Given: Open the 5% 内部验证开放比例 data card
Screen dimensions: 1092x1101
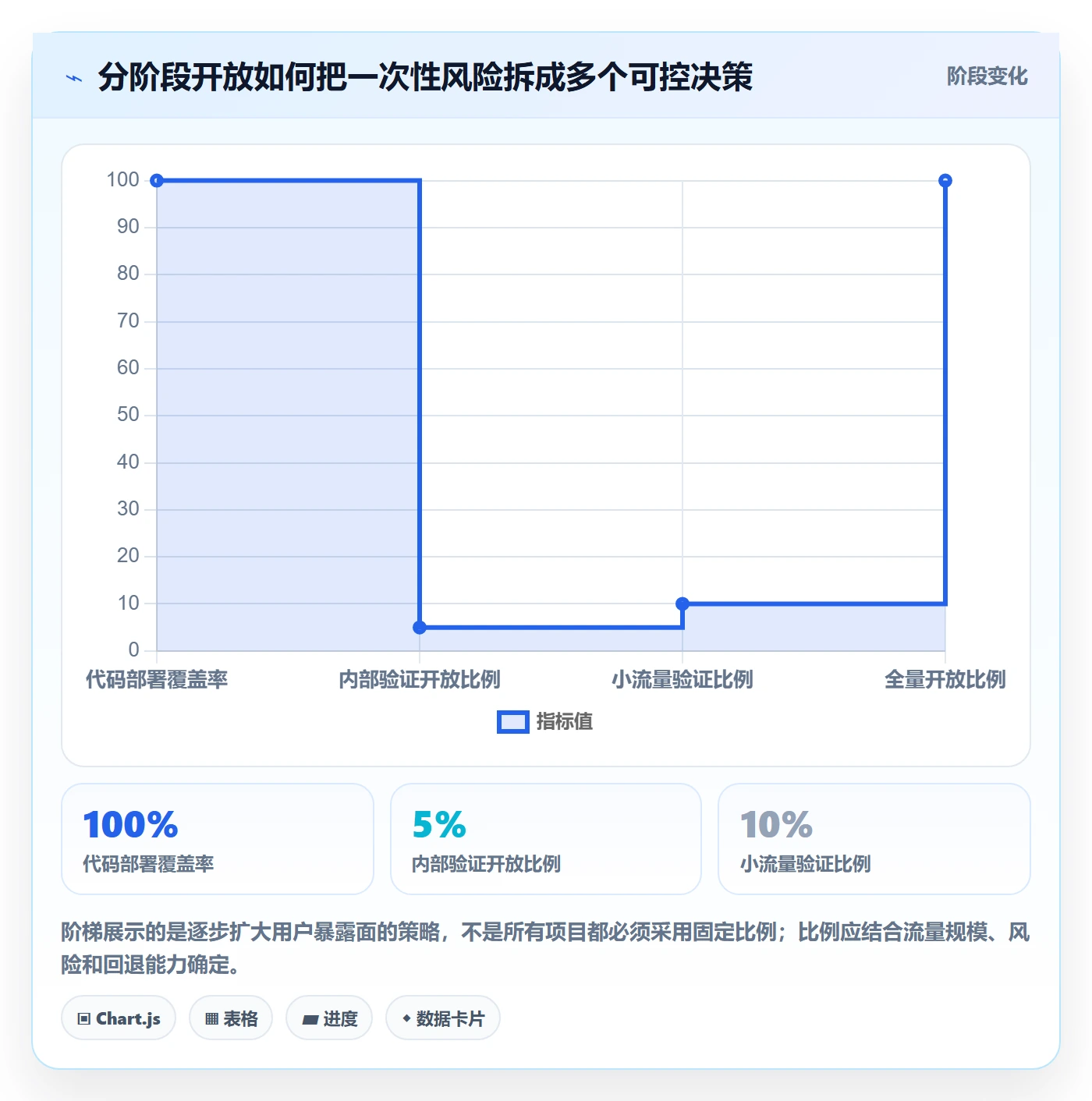Looking at the screenshot, I should pyautogui.click(x=546, y=839).
